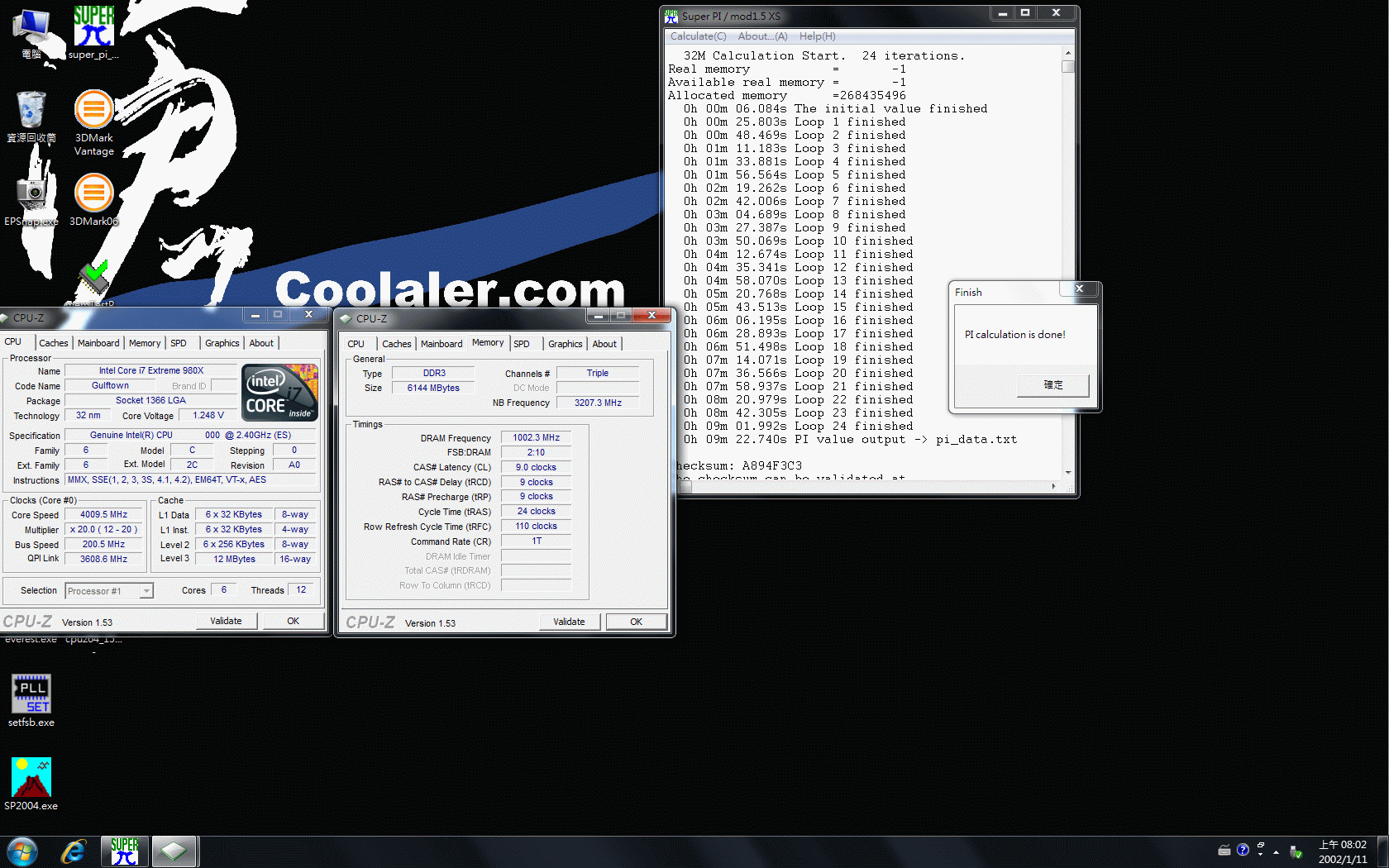Switch to CPU tab in right CPU-Z window
The image size is (1389, 868).
coord(356,344)
